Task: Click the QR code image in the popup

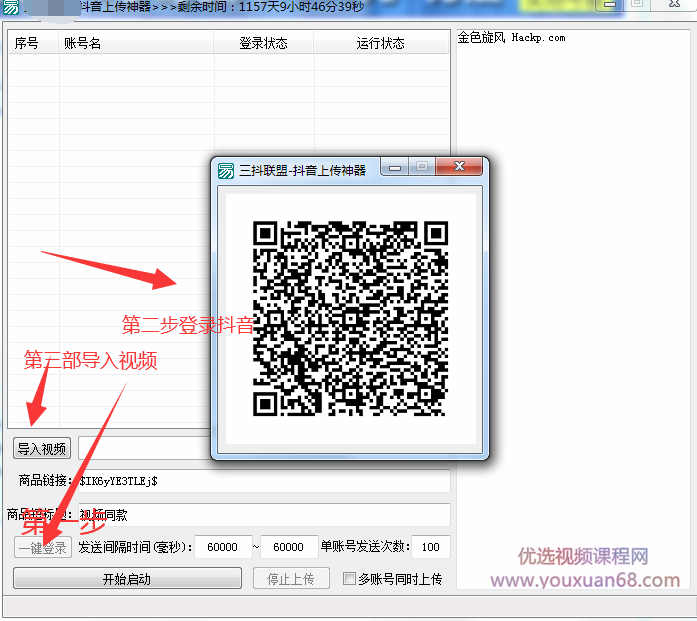Action: [350, 318]
